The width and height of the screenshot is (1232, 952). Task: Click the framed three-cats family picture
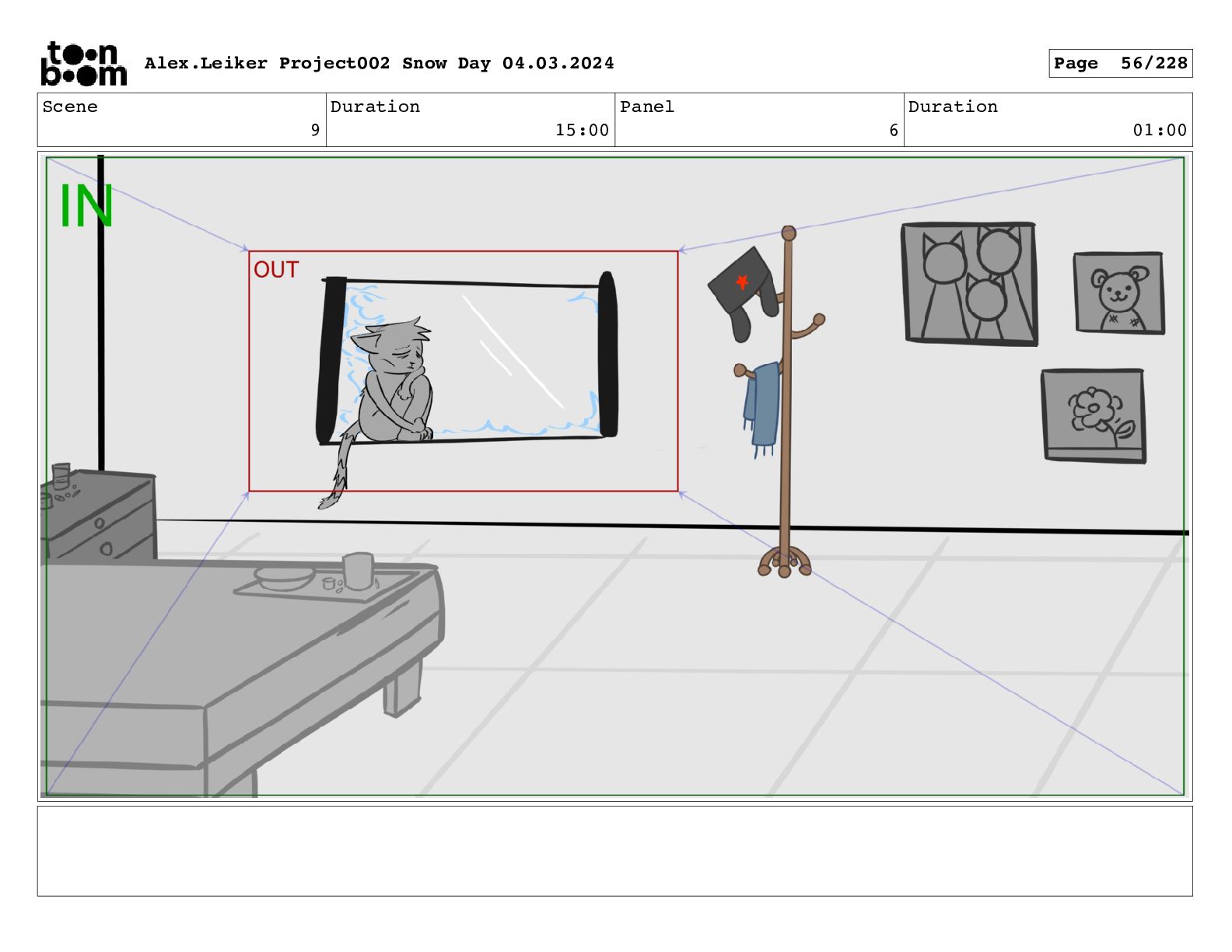[x=970, y=283]
